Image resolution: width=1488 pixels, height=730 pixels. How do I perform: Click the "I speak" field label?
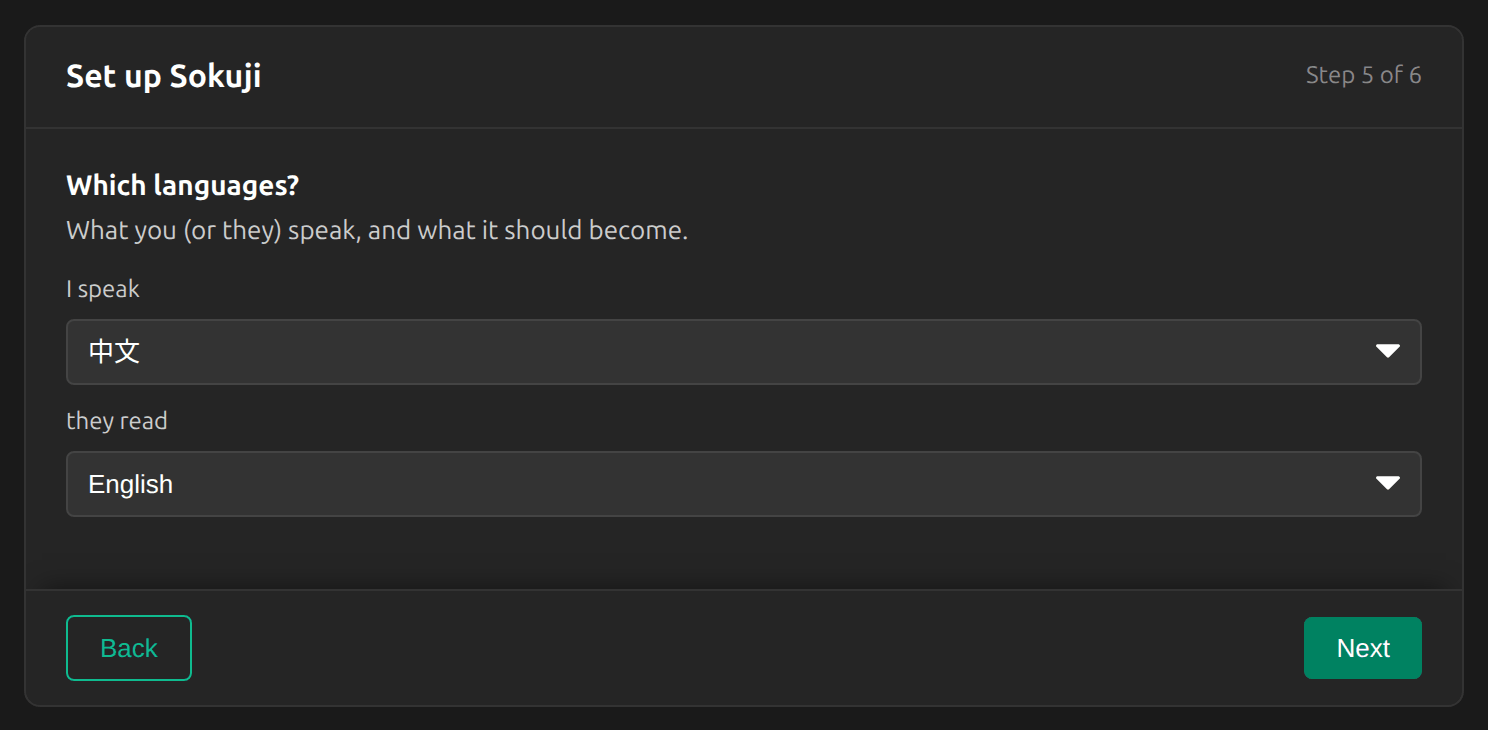pos(103,289)
